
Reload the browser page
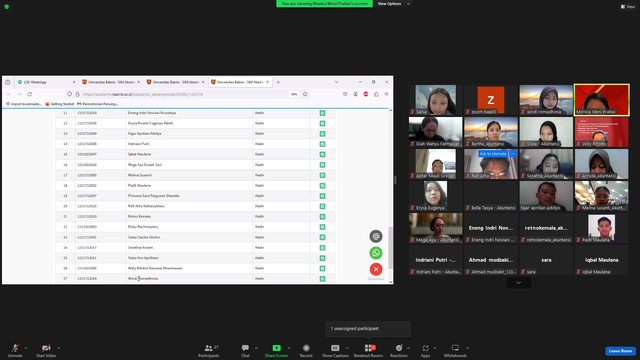(29, 94)
